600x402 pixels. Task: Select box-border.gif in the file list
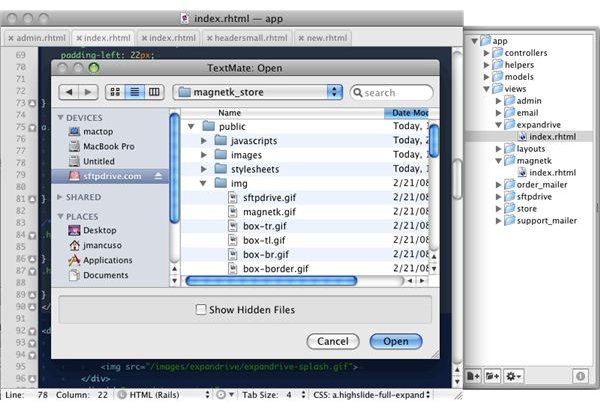(x=276, y=269)
